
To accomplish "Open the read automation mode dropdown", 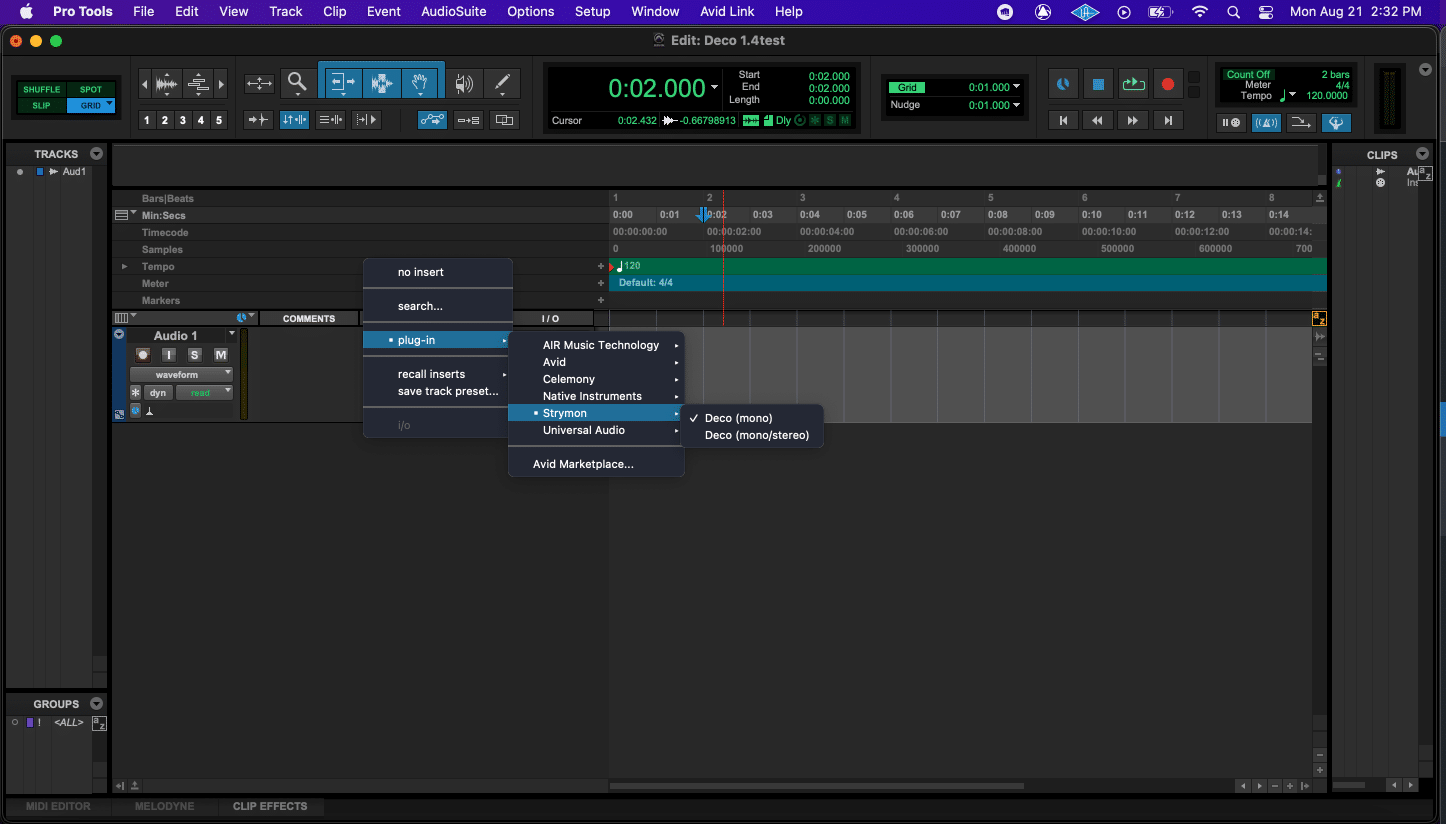I will point(204,391).
